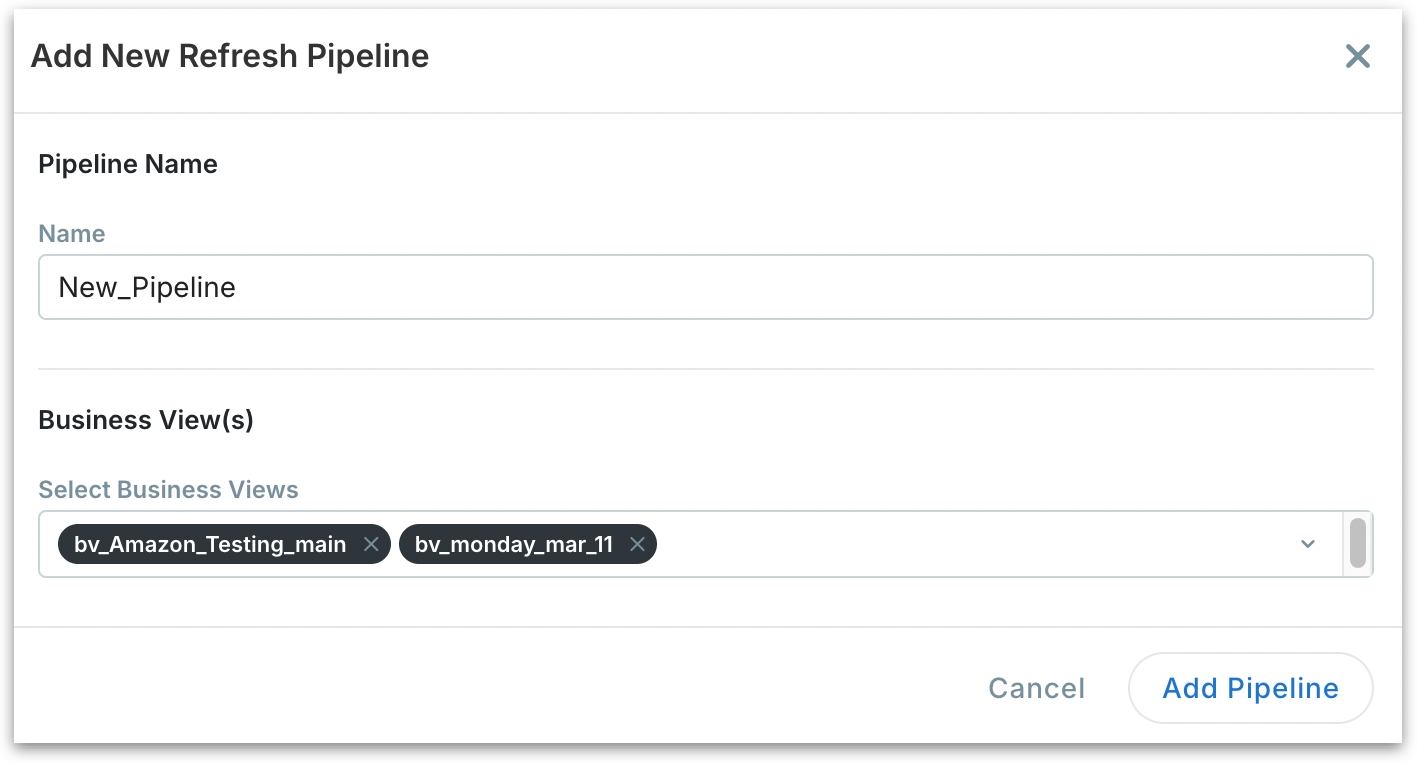The image size is (1417, 763).
Task: Click the "Name" field label
Action: pos(71,234)
